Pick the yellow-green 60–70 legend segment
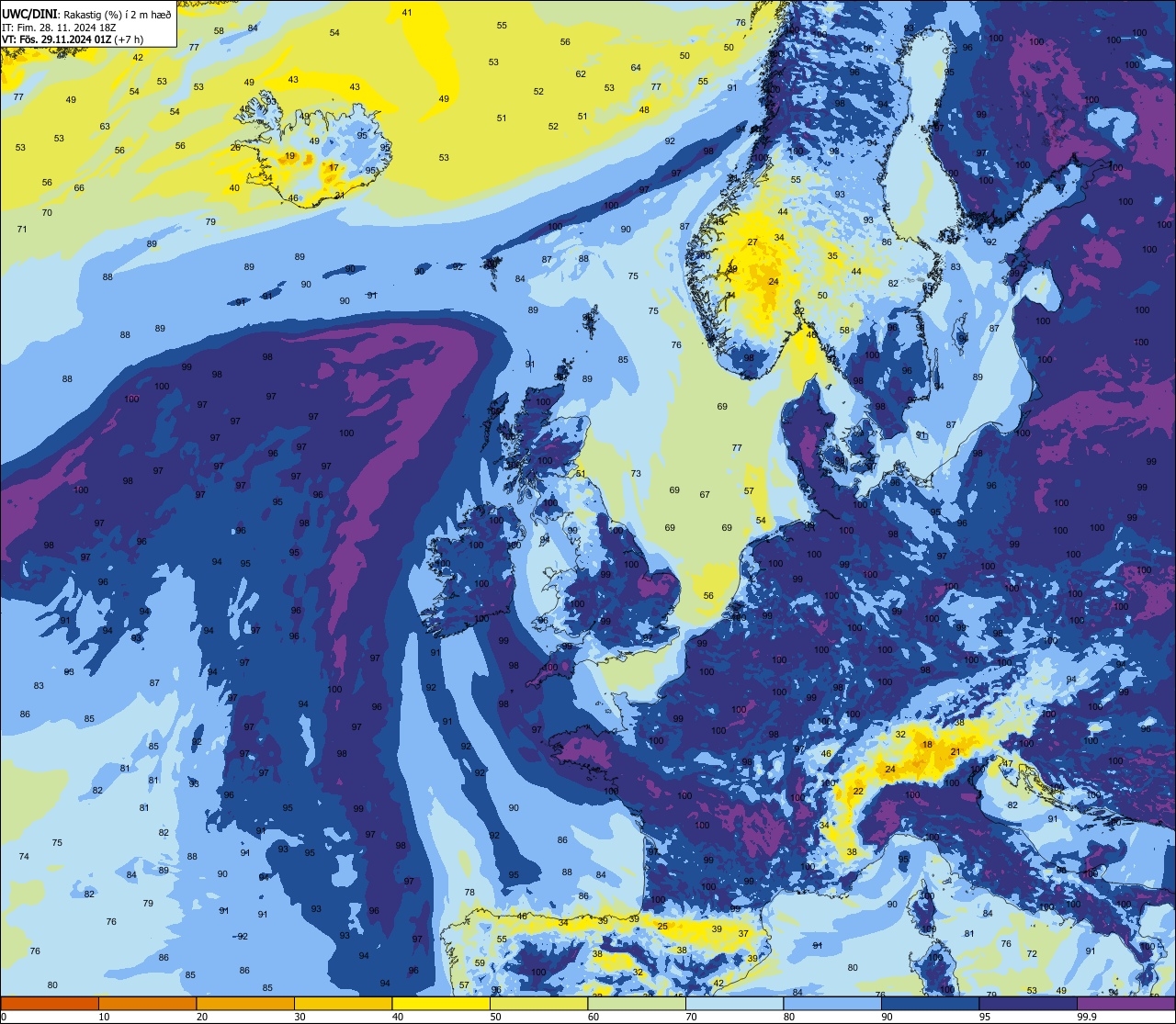The height and width of the screenshot is (1024, 1176). pos(637,1003)
